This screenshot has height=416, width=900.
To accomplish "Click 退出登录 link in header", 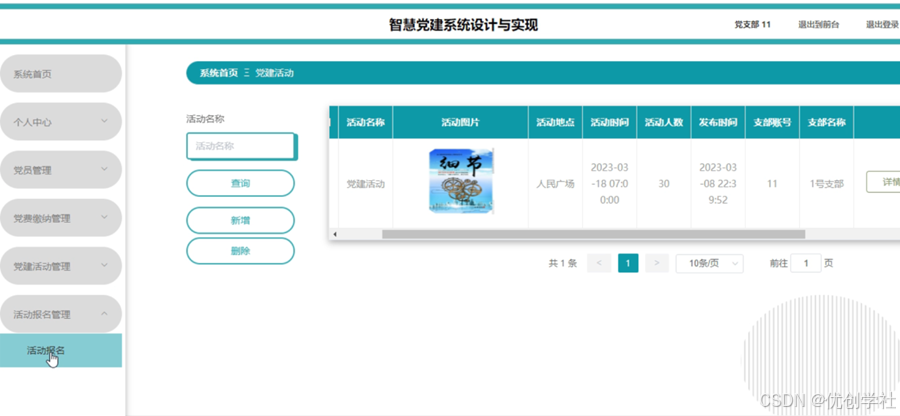I will (883, 25).
